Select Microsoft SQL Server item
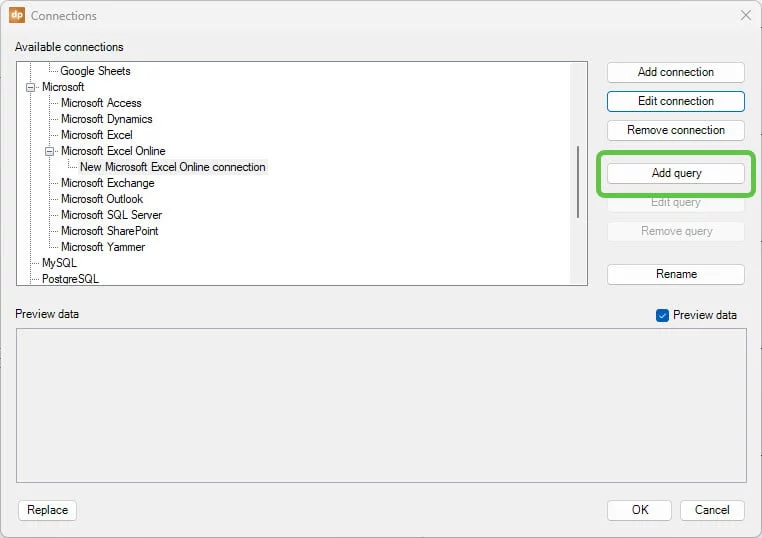 tap(111, 215)
